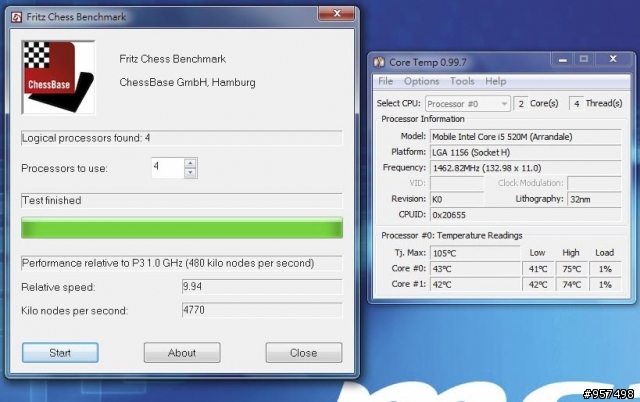
Task: Click the Core #1 temperature 42°C
Action: tap(476, 284)
